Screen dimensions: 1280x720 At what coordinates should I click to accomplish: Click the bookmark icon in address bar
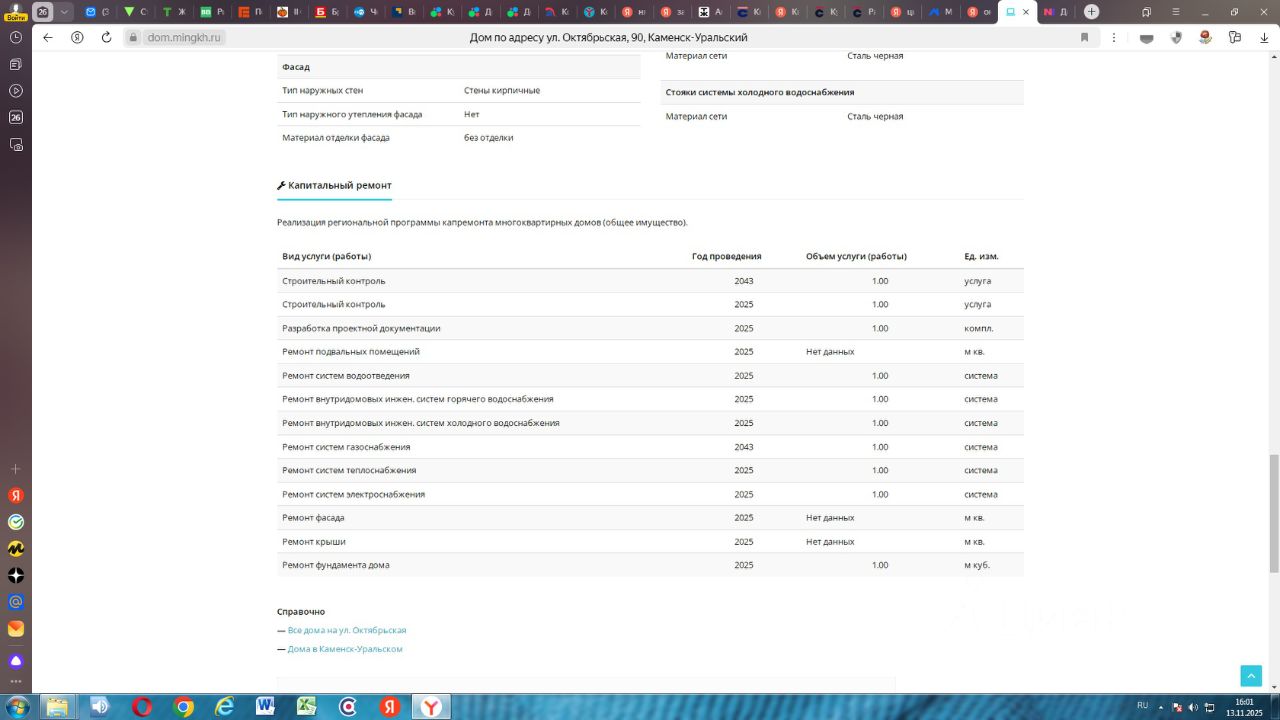1084,37
